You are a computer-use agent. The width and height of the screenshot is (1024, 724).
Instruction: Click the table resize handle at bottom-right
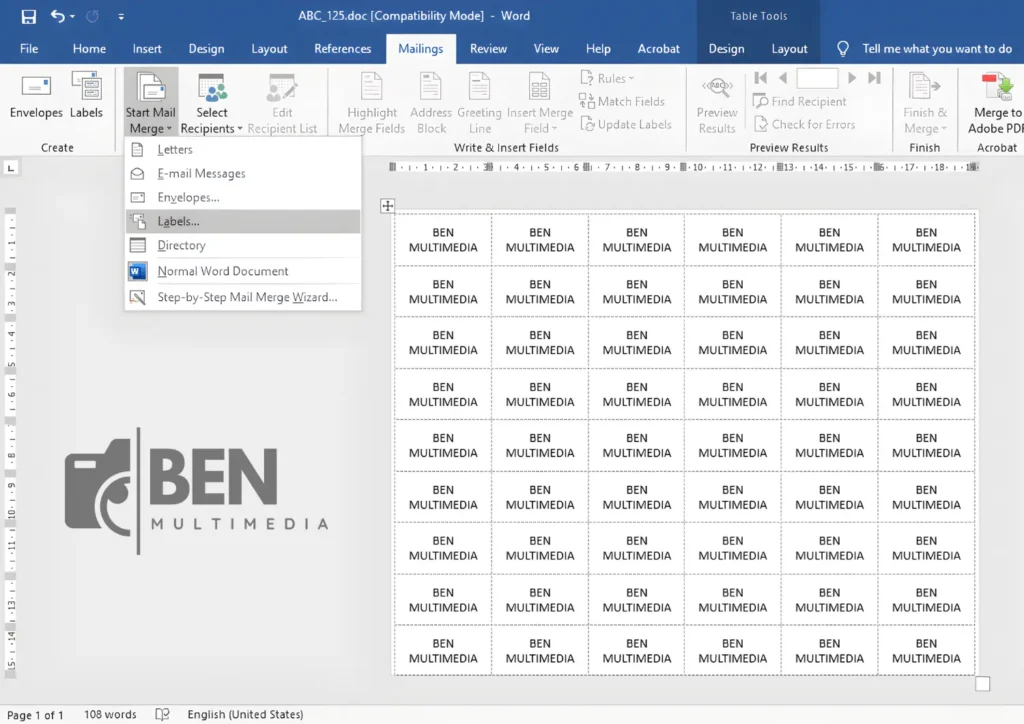click(x=982, y=683)
